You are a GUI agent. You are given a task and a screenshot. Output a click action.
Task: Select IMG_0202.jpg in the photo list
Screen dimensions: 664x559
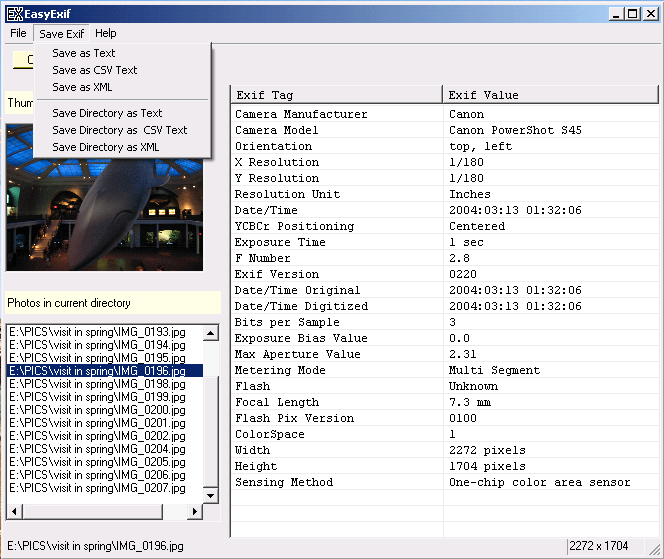point(105,436)
